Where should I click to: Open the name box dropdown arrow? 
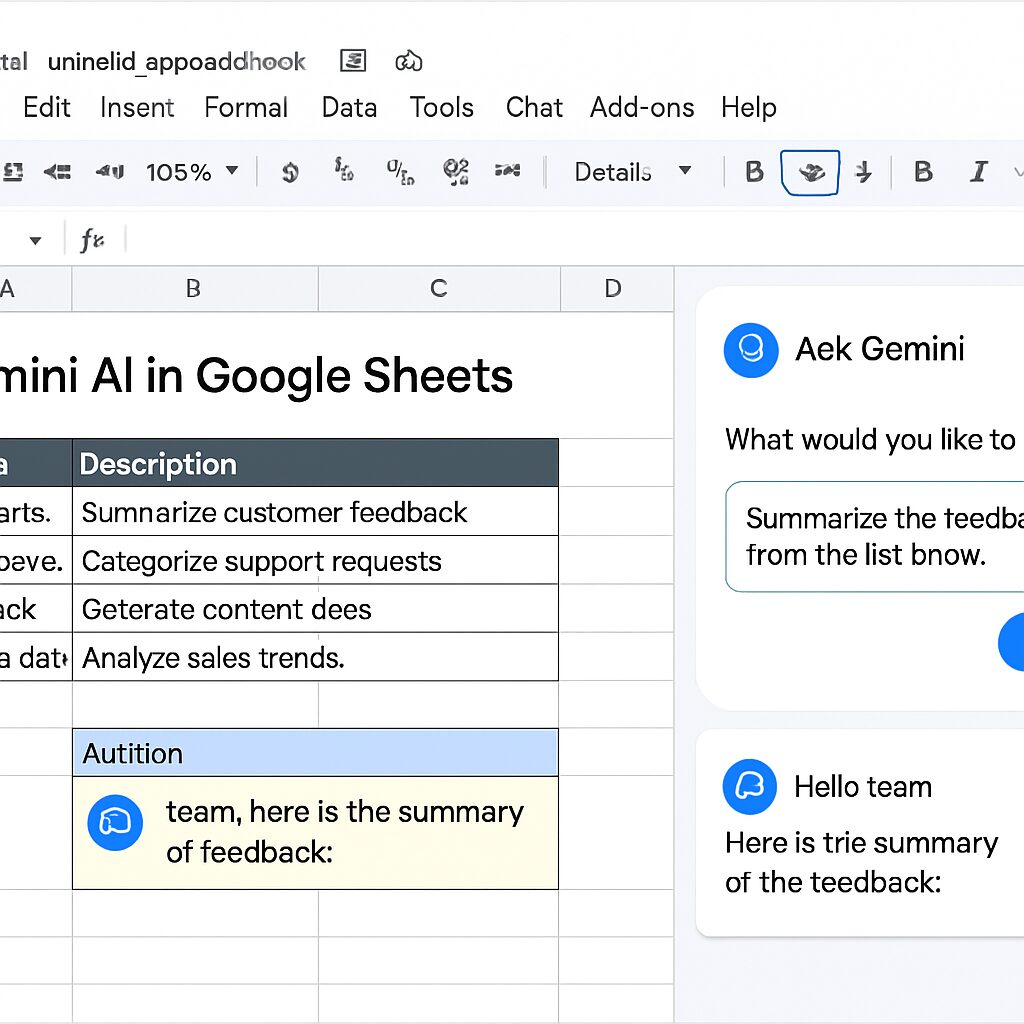coord(35,240)
